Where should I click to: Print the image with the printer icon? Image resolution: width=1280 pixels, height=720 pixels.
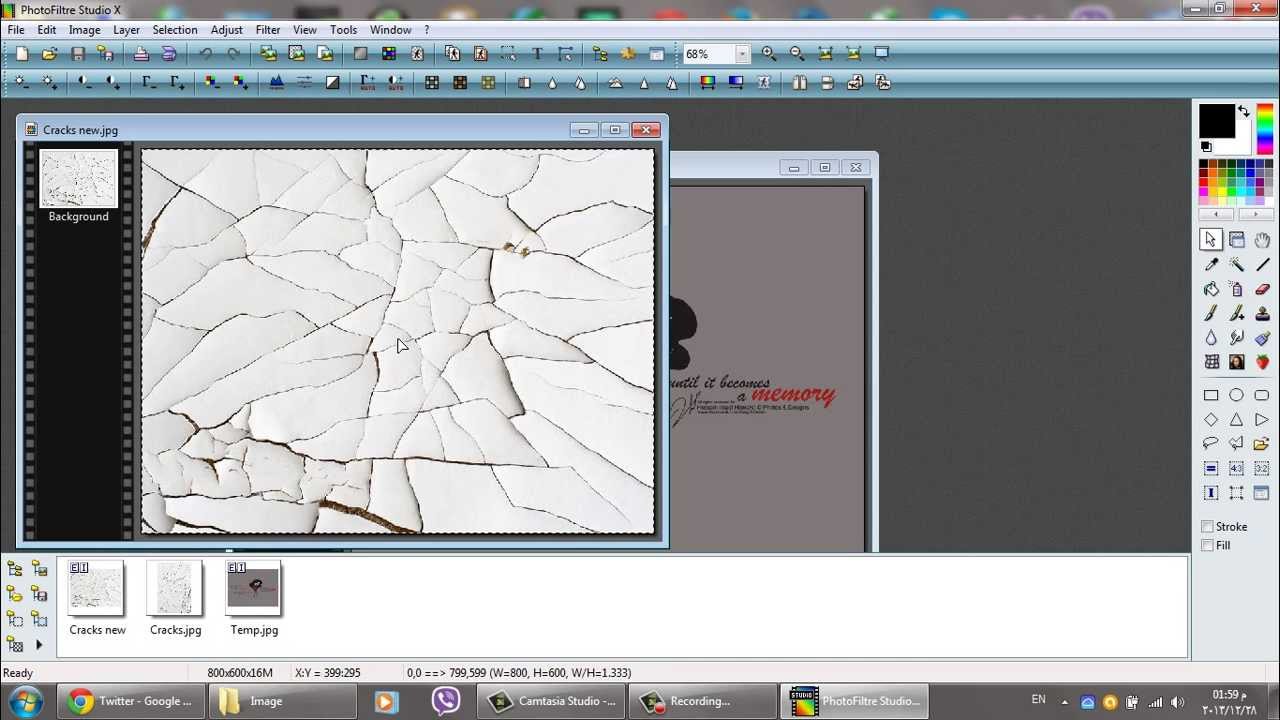[x=141, y=54]
